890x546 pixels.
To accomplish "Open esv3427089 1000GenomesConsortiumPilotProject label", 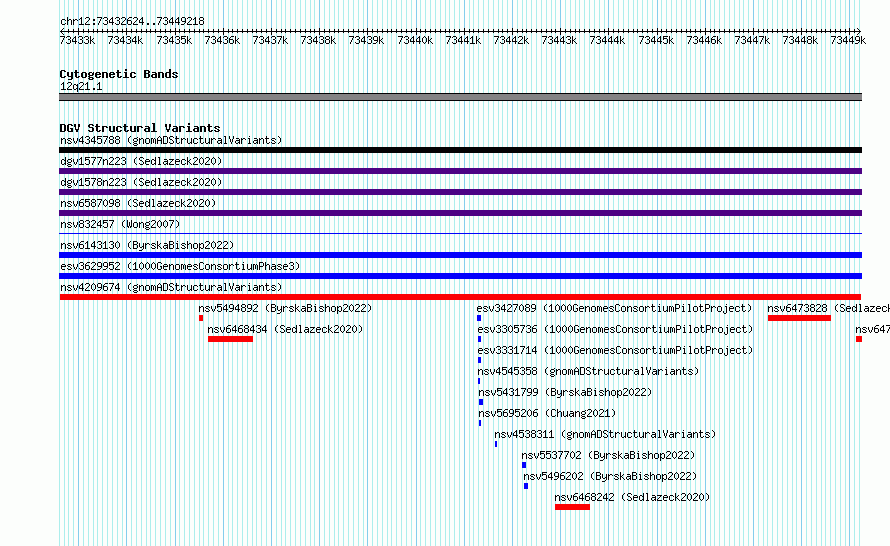I will [x=614, y=308].
